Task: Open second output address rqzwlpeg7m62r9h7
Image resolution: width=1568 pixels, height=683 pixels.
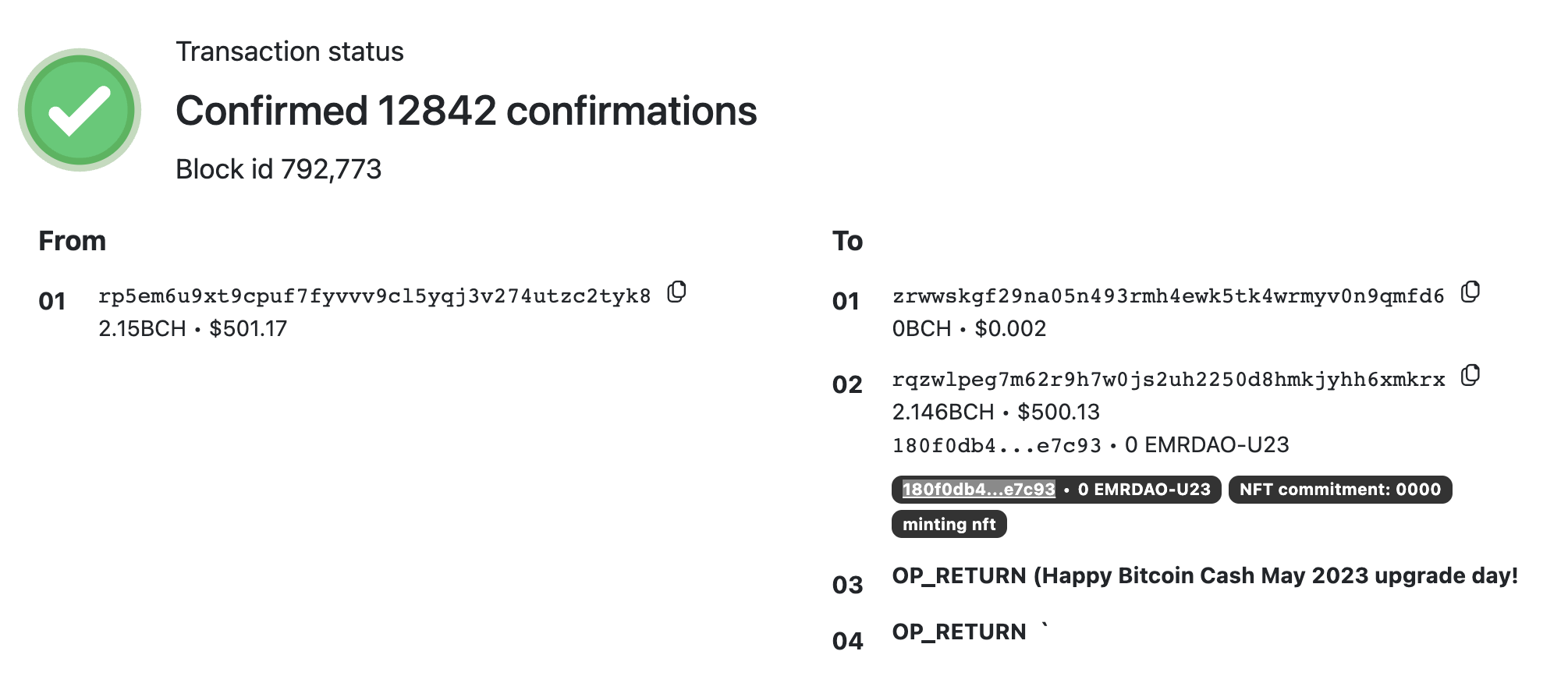Action: point(1168,380)
